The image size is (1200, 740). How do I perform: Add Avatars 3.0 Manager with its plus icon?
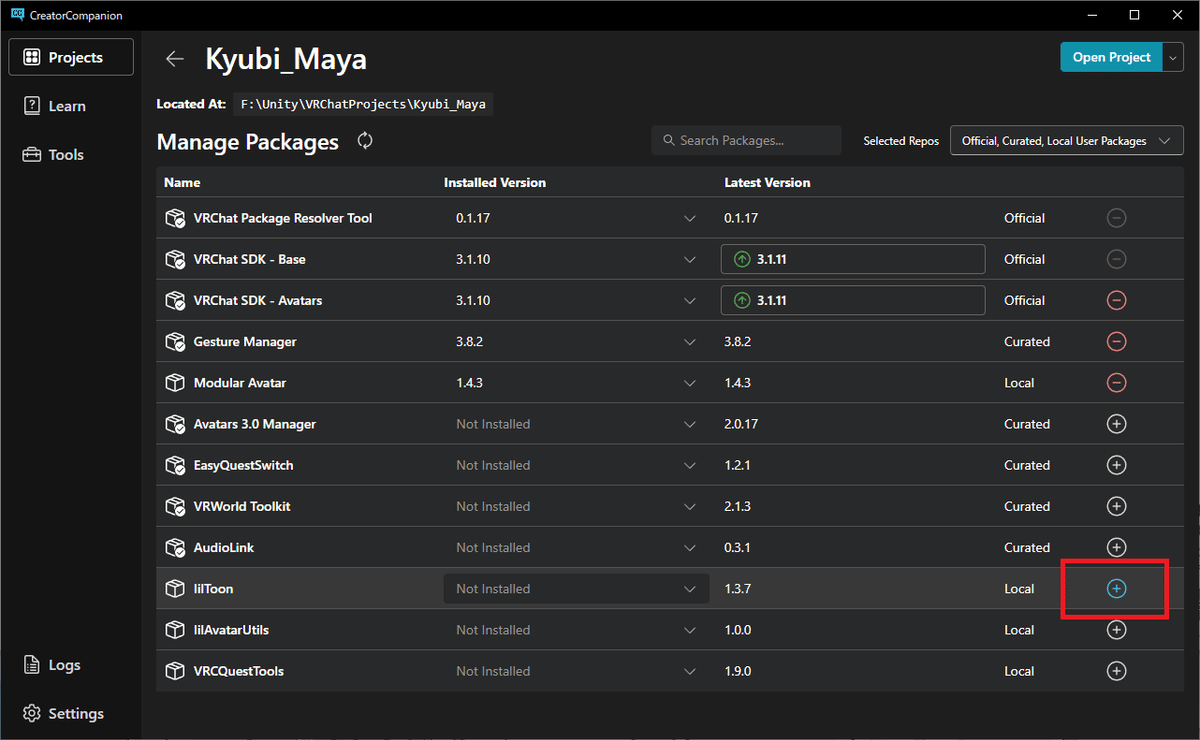1117,424
